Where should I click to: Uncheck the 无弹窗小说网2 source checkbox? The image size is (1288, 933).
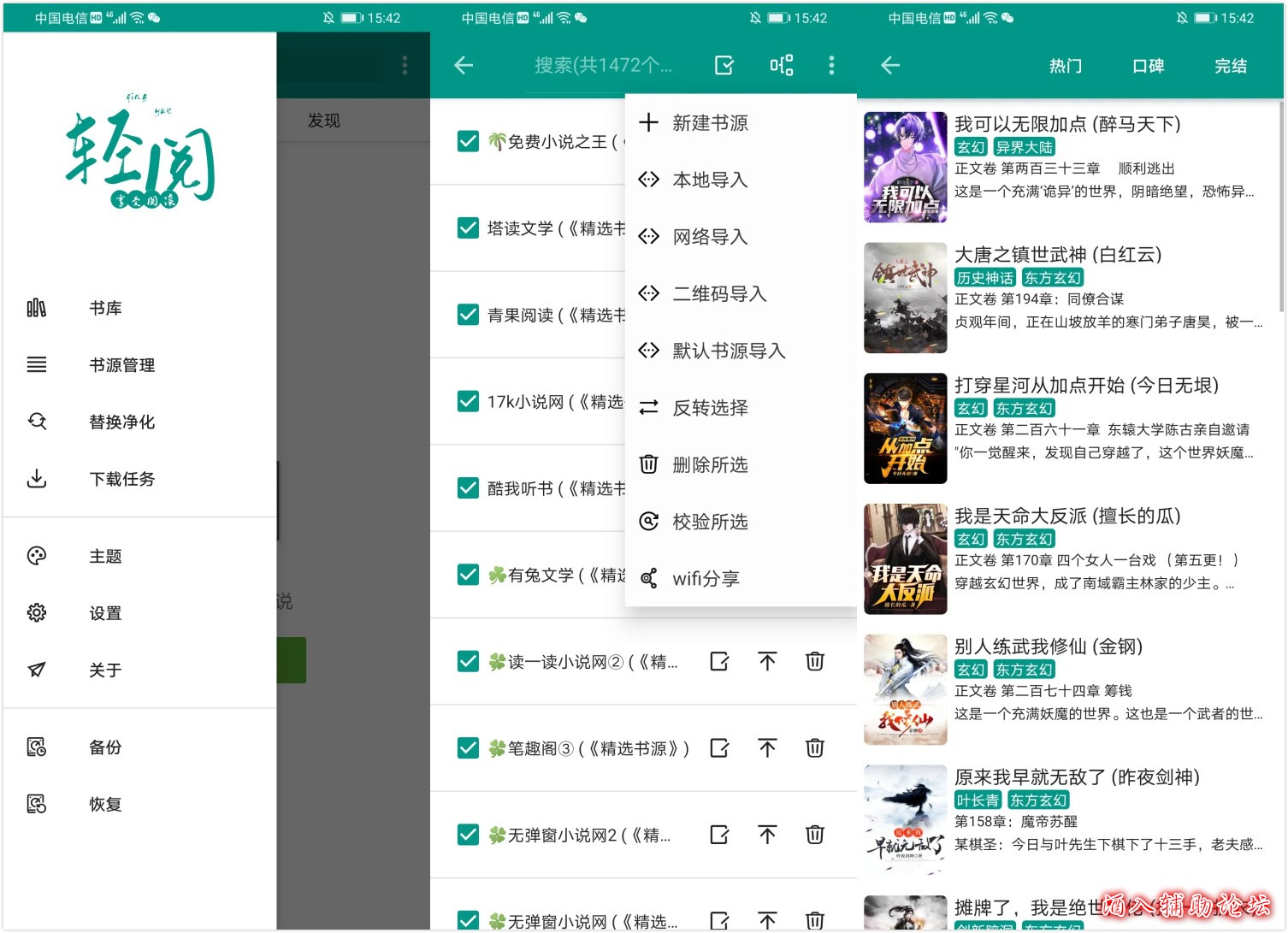coord(468,835)
